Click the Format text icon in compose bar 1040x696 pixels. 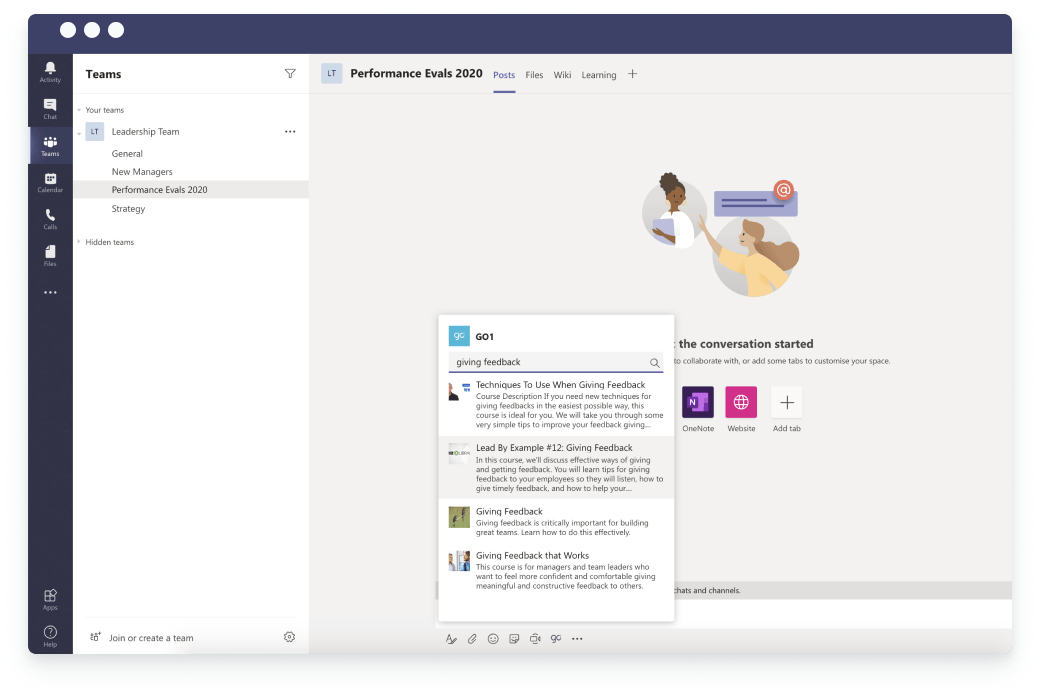(451, 638)
